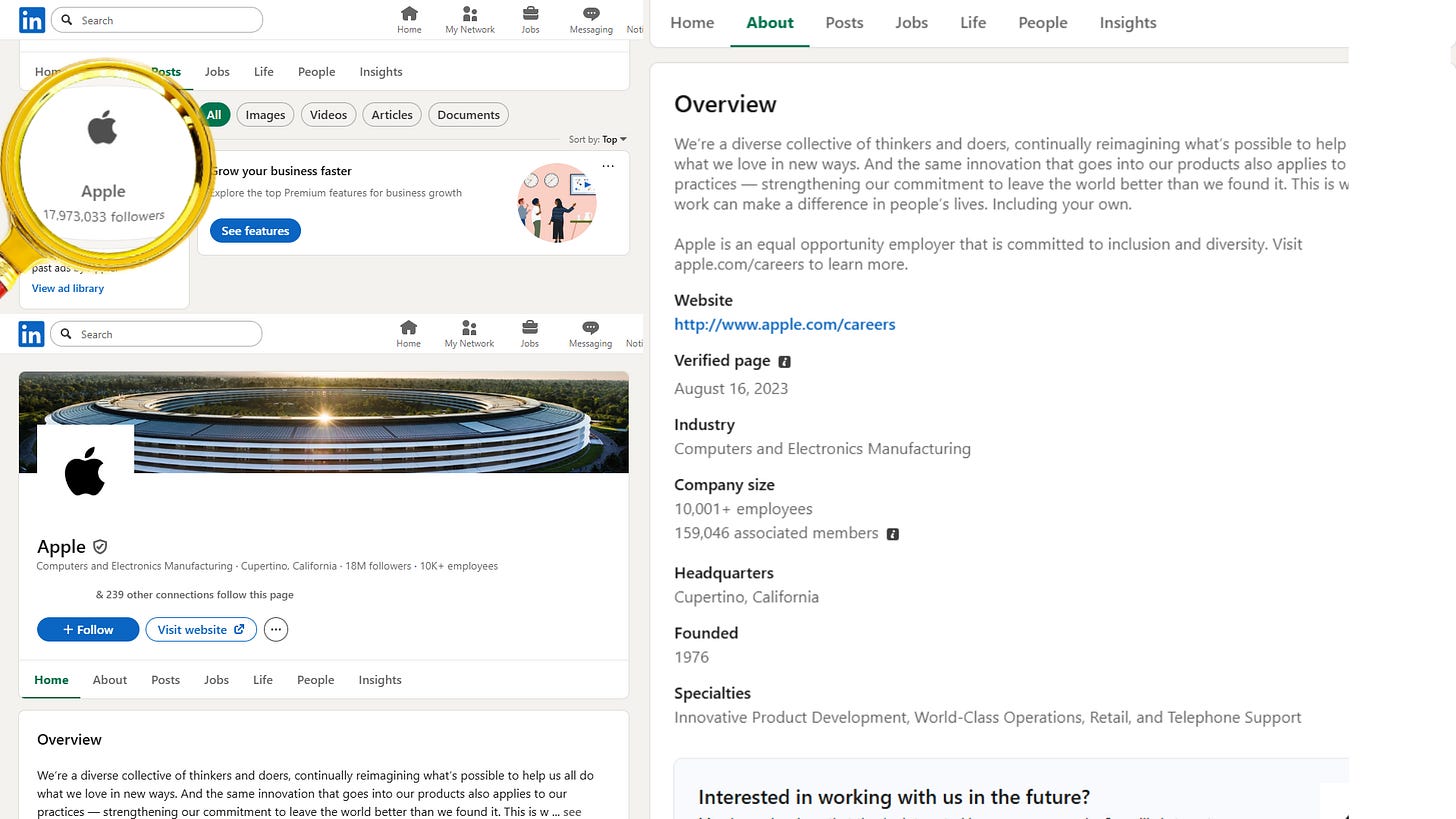Click the Premium features illustration on the ad card
This screenshot has width=1456, height=819.
point(557,202)
